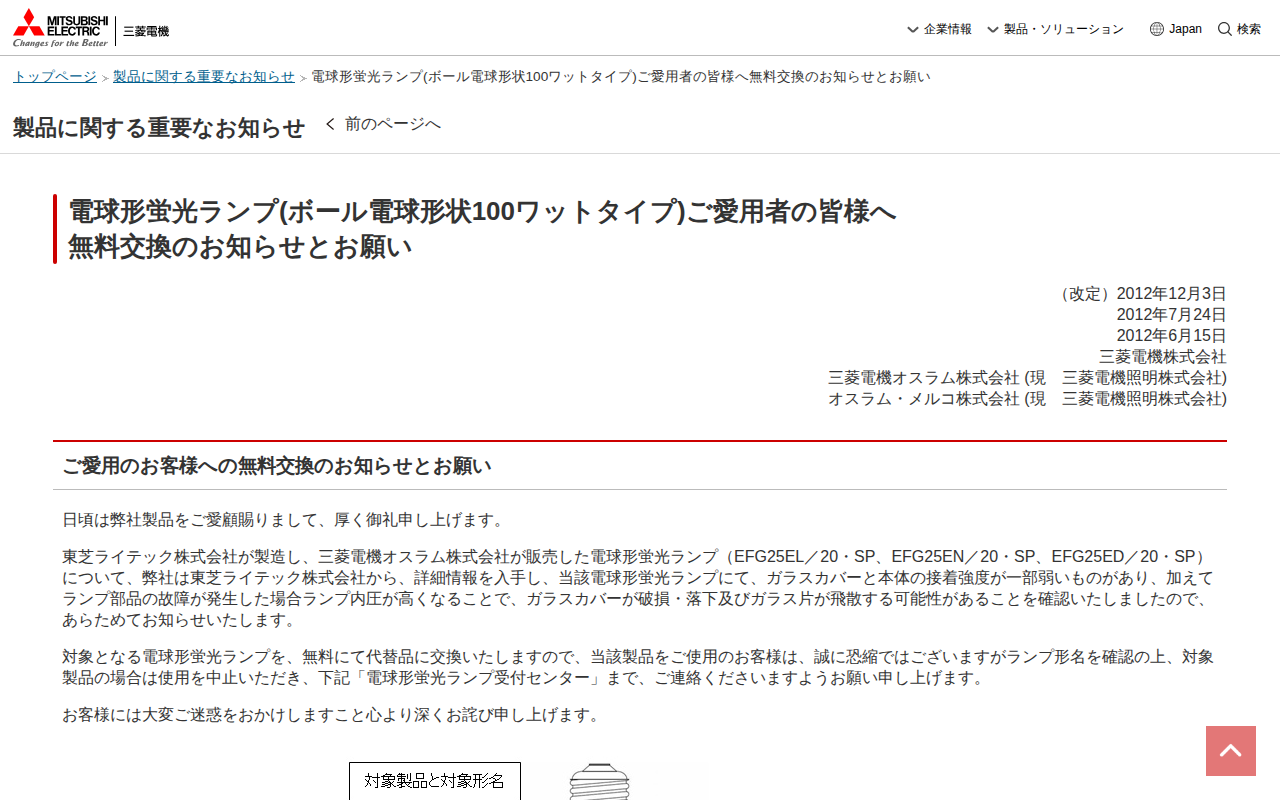Click the Mitsubishi Electric logo
Image resolution: width=1280 pixels, height=800 pixels.
point(60,28)
